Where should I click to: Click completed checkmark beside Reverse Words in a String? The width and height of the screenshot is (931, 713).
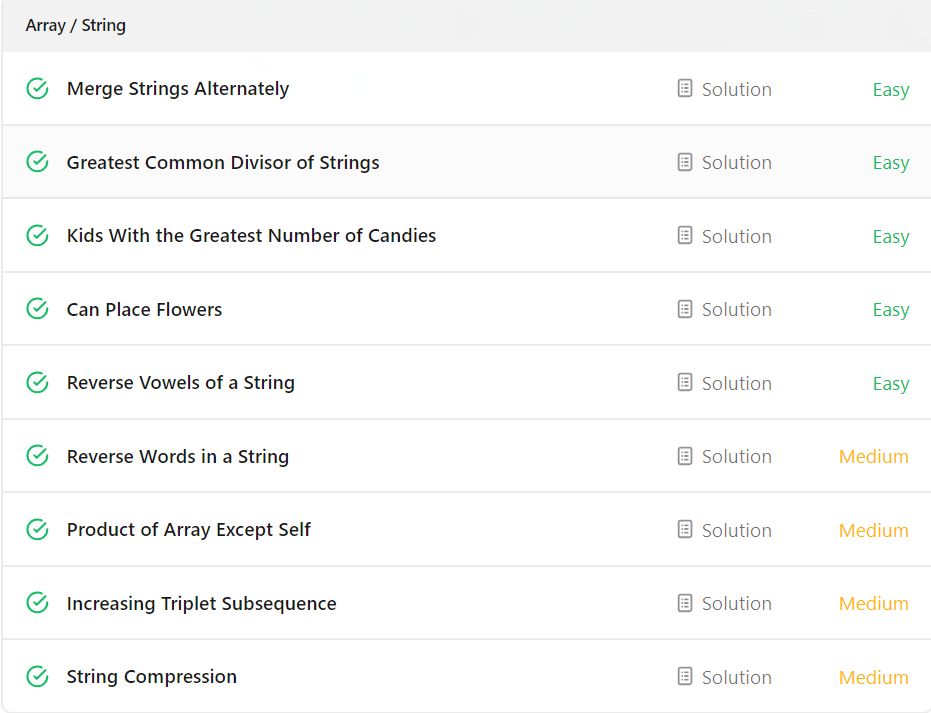point(37,456)
